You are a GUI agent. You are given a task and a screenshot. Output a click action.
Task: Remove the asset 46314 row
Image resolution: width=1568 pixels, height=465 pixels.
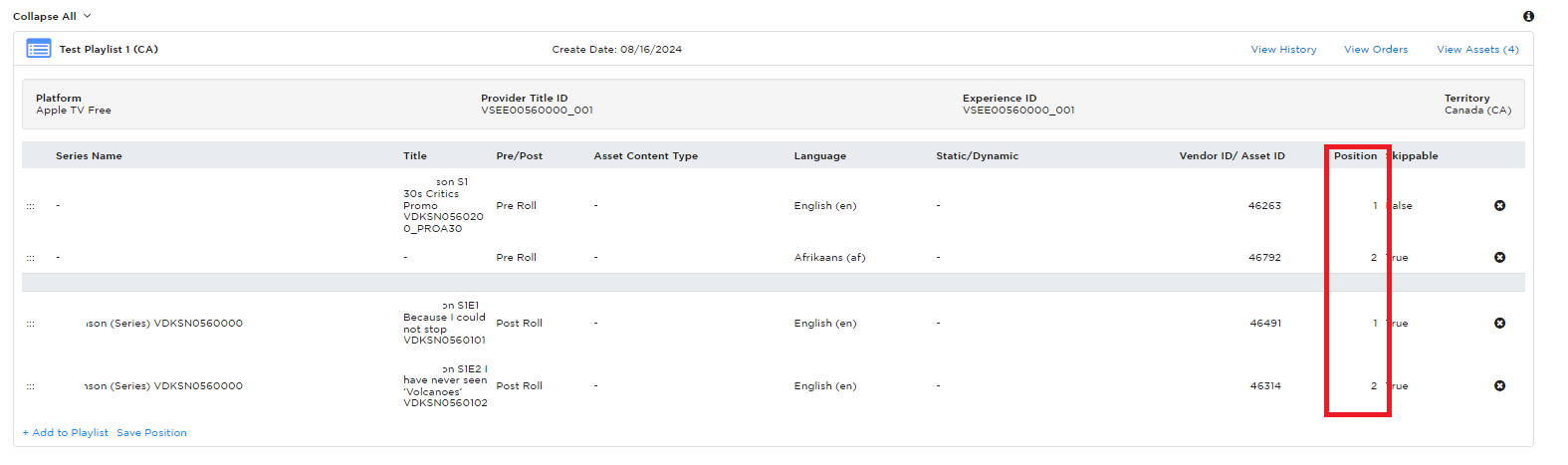pos(1499,386)
